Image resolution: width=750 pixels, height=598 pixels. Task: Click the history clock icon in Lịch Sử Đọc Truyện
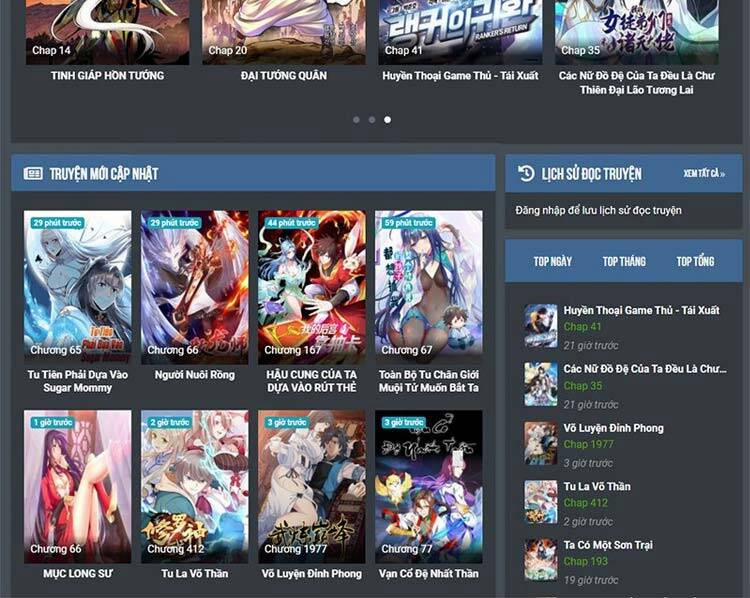(x=526, y=173)
